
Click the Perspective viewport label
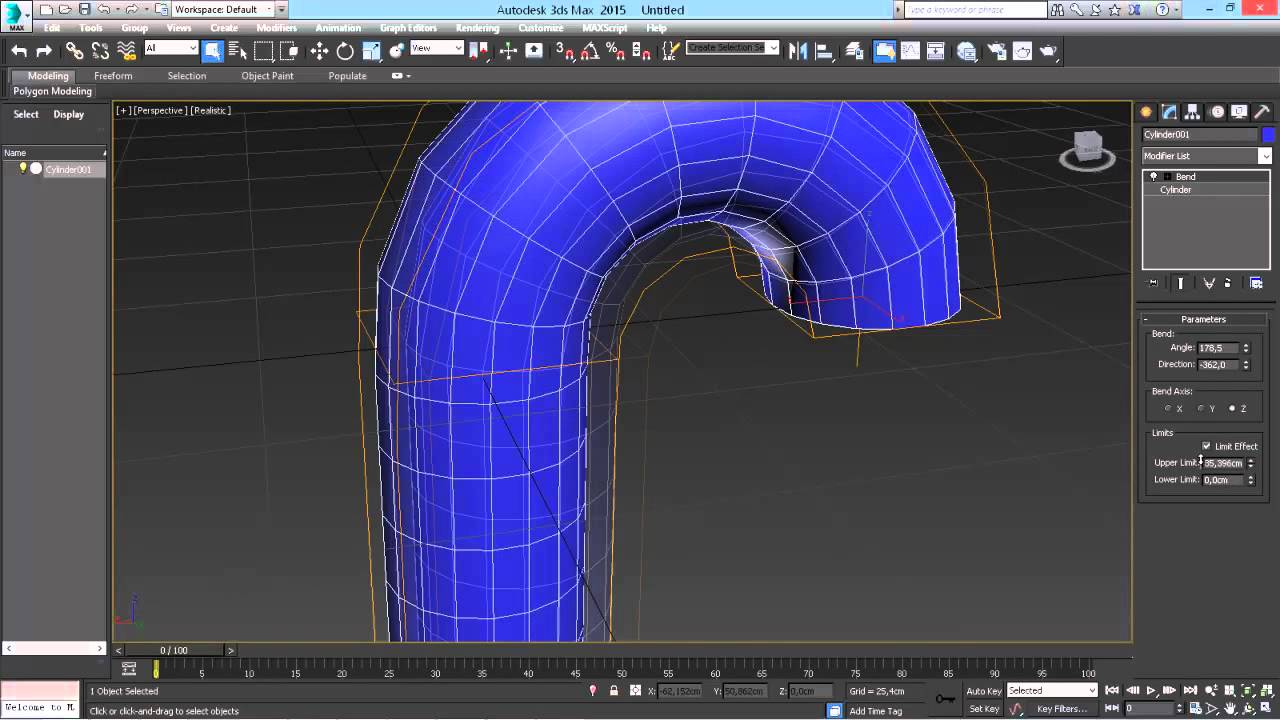[161, 110]
